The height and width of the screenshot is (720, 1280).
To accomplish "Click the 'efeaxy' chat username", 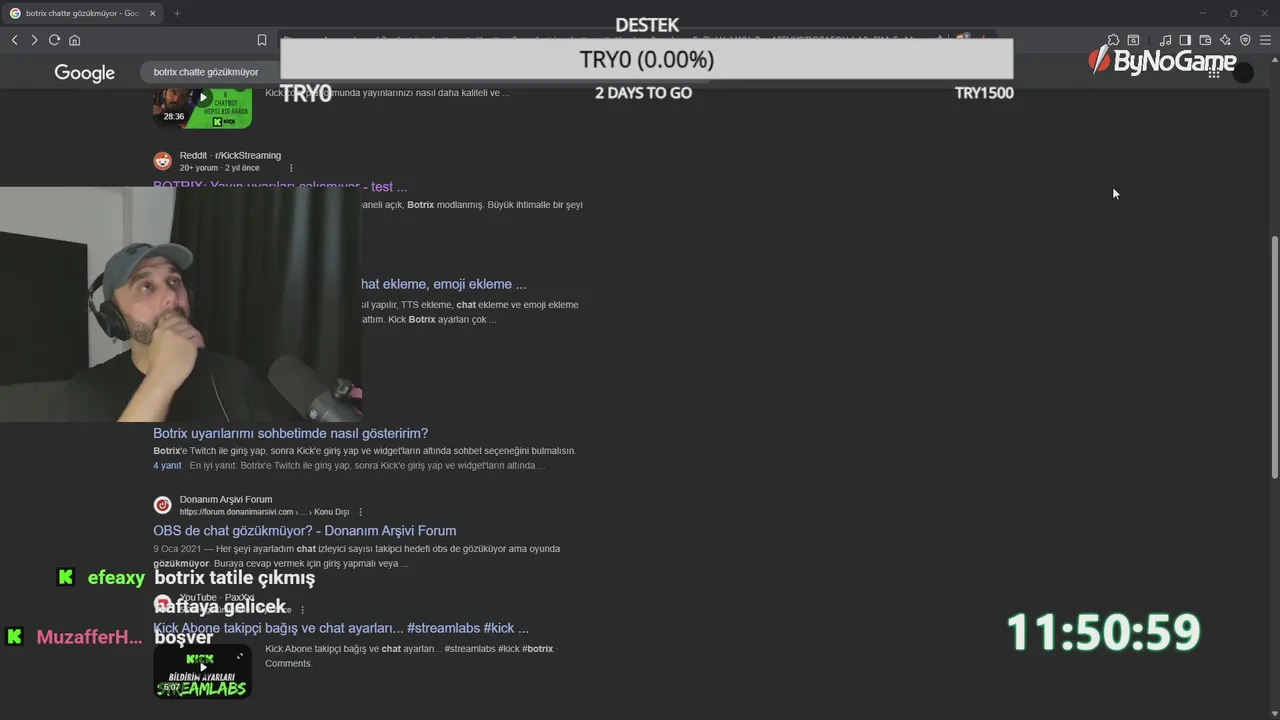I will coord(116,578).
